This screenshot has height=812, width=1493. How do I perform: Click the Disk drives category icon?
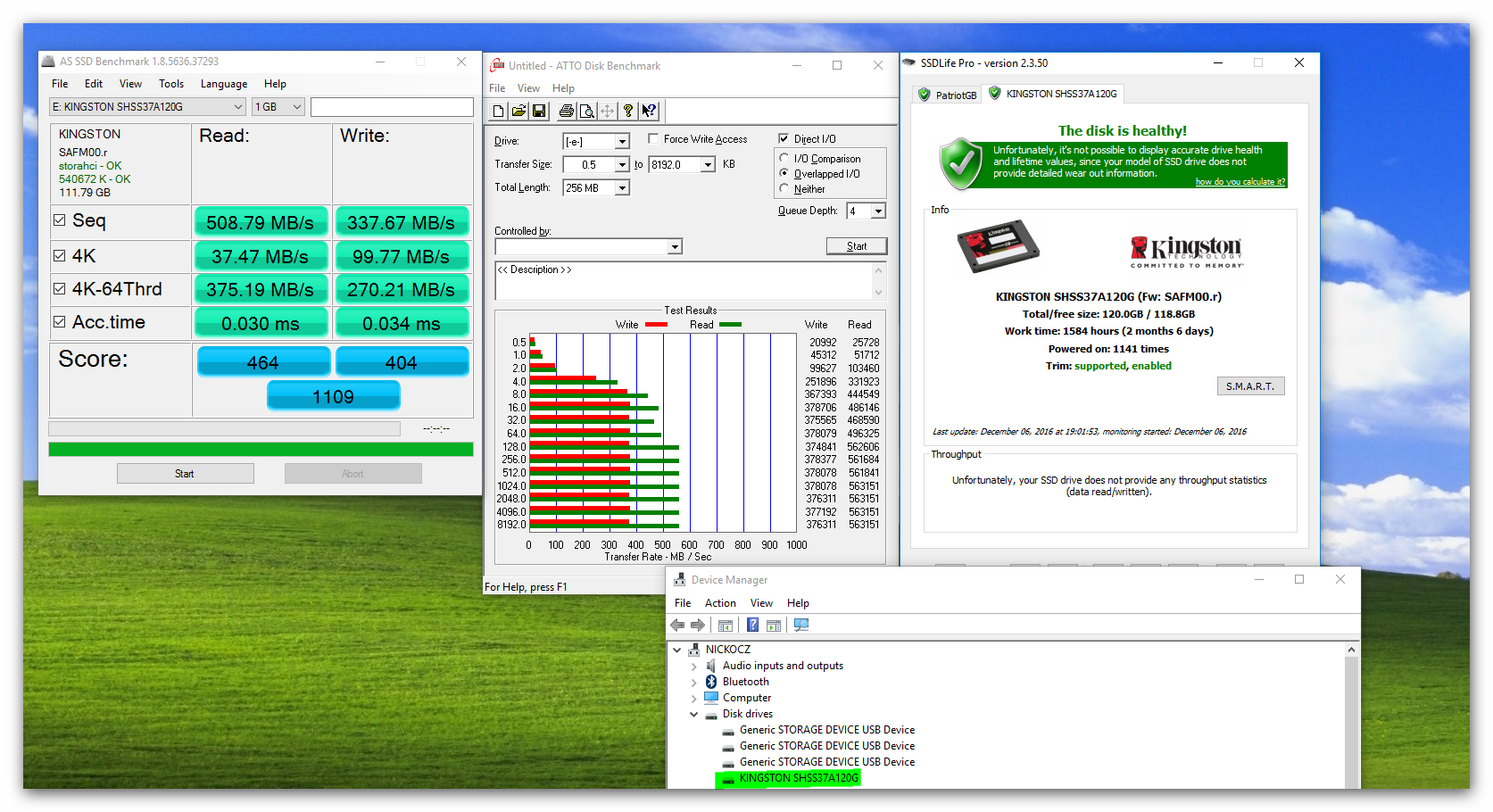point(711,715)
